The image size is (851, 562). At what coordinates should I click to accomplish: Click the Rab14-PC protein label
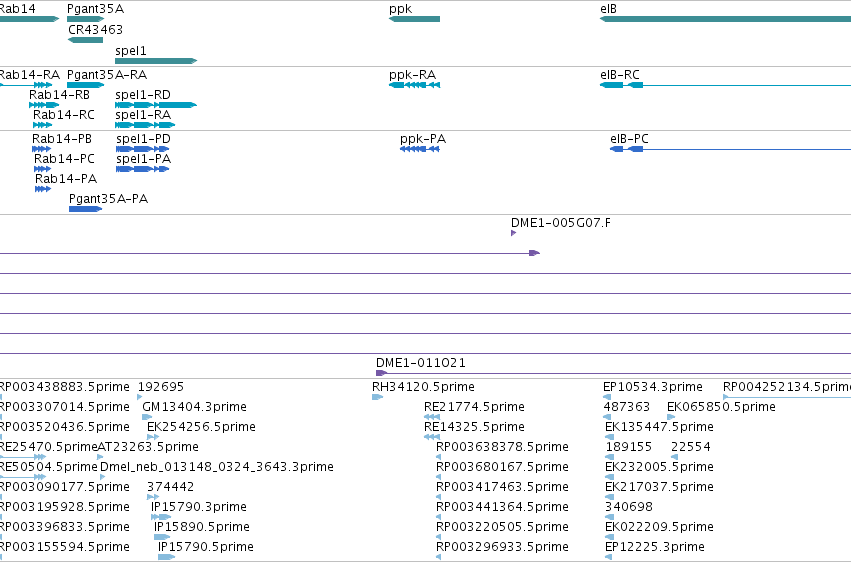64,158
